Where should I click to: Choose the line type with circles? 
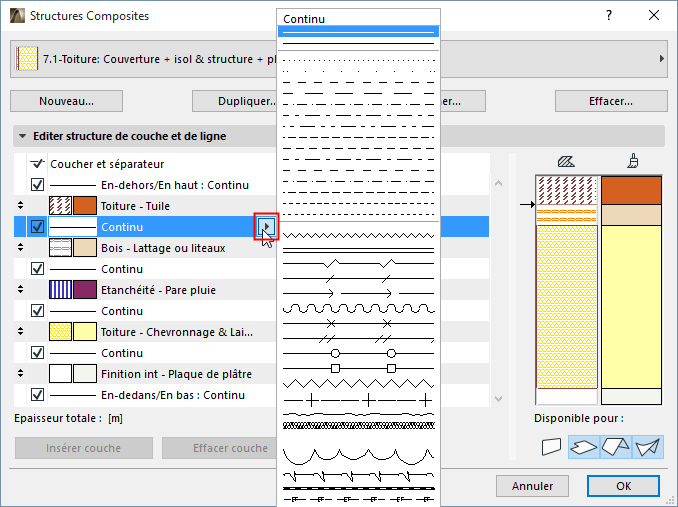coord(358,353)
